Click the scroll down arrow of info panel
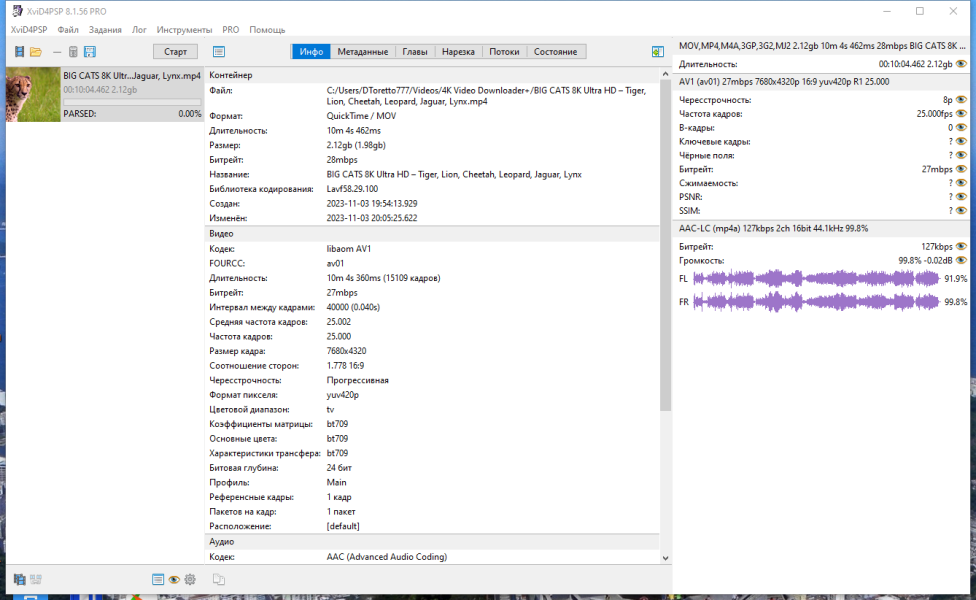The image size is (976, 600). [x=665, y=558]
